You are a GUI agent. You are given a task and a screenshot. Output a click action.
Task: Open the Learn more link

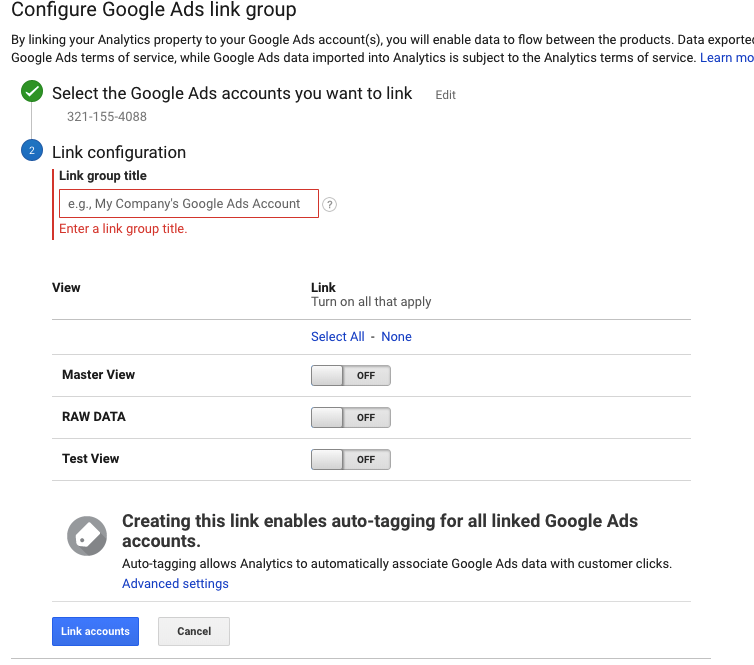(727, 58)
